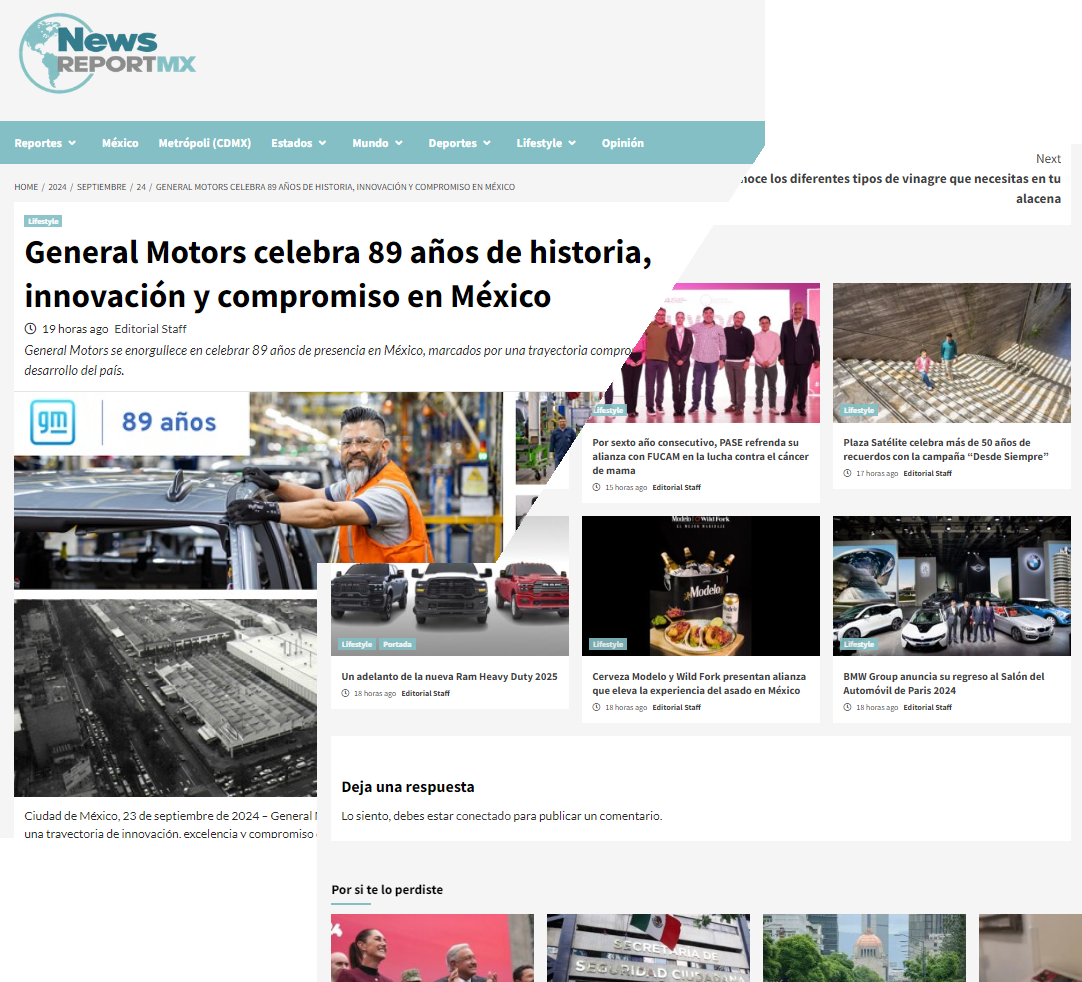Click clock icon beside 17 horas ago
The height and width of the screenshot is (982, 1082).
tap(847, 473)
